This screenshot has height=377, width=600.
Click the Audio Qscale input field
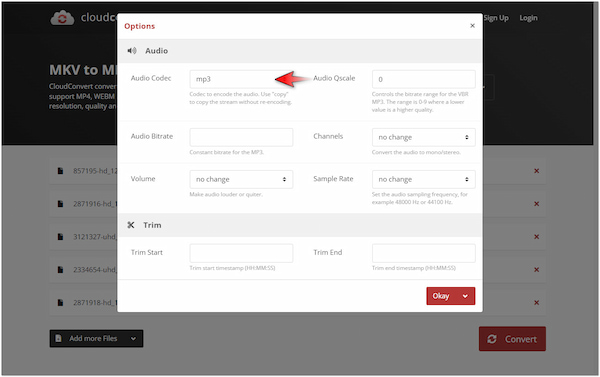(424, 79)
